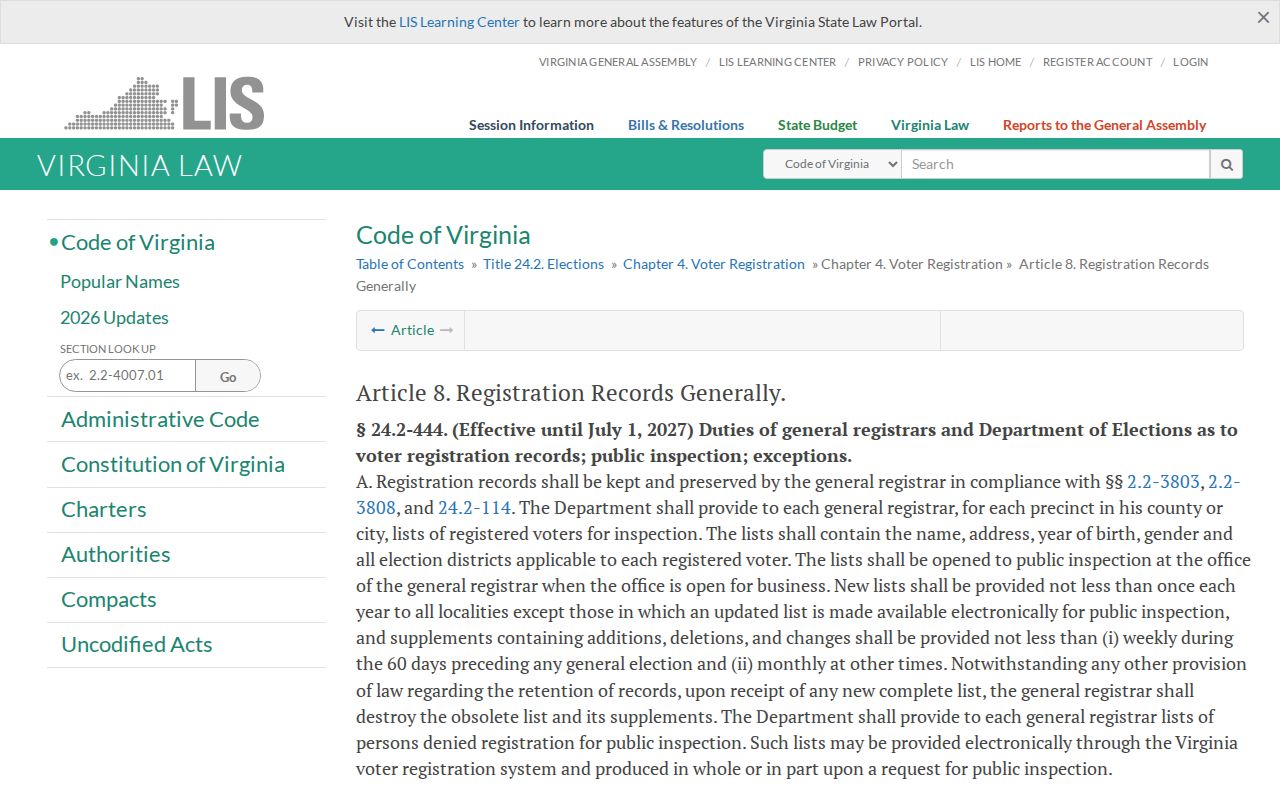Click the Search text box
1280x800 pixels.
[1055, 164]
